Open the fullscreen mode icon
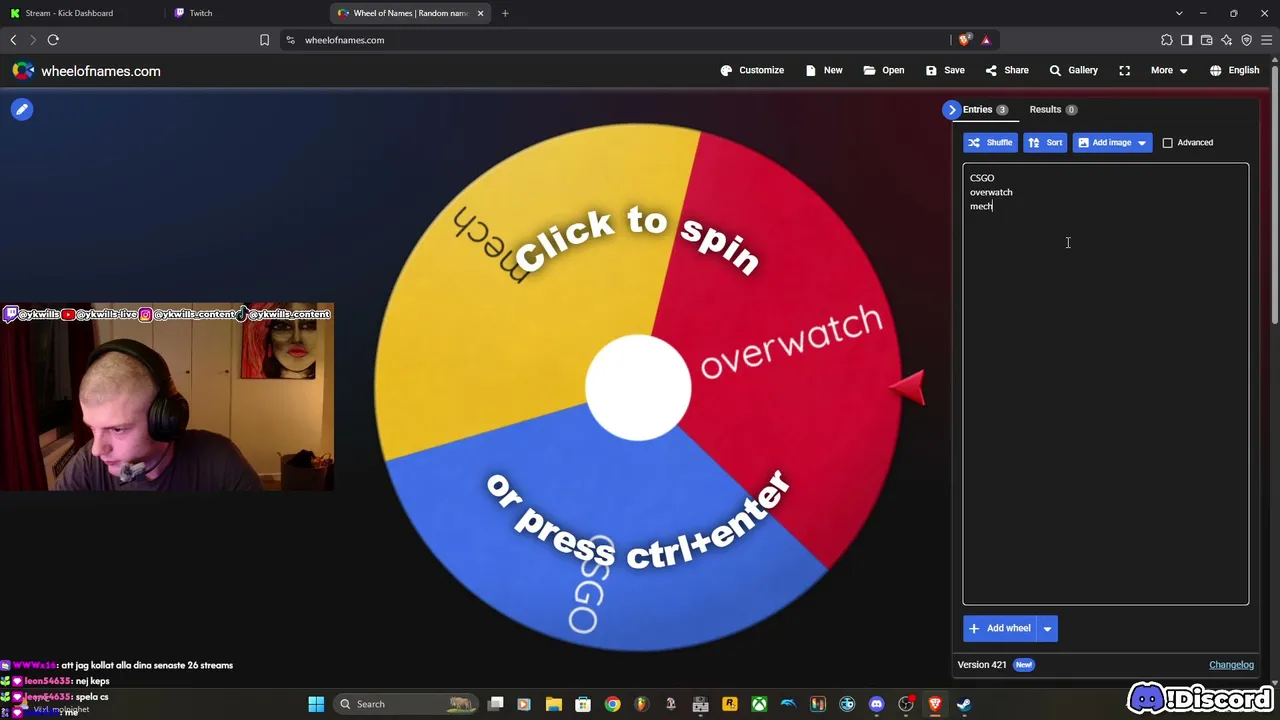Viewport: 1280px width, 720px height. click(1125, 71)
